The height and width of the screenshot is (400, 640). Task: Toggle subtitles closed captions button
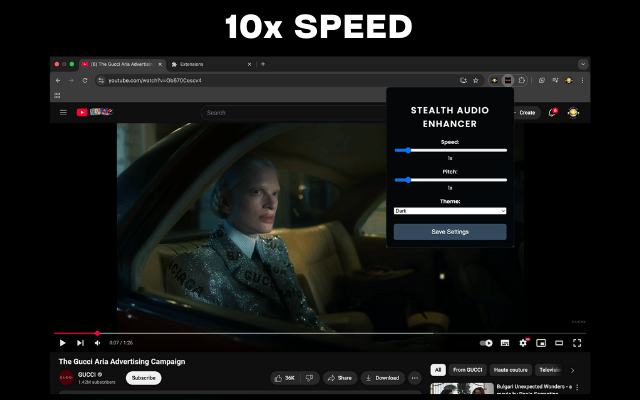[x=505, y=343]
